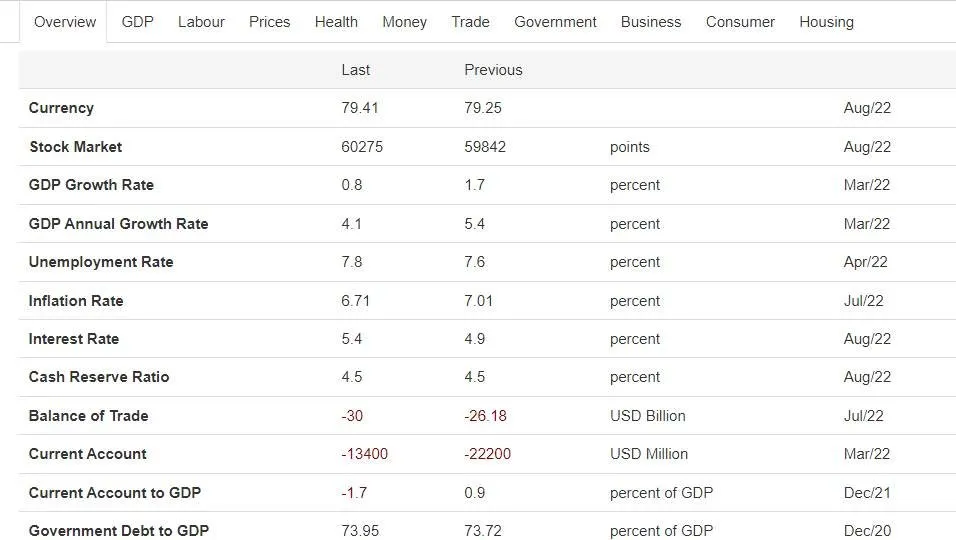
Task: Go to the Health tab
Action: point(336,22)
